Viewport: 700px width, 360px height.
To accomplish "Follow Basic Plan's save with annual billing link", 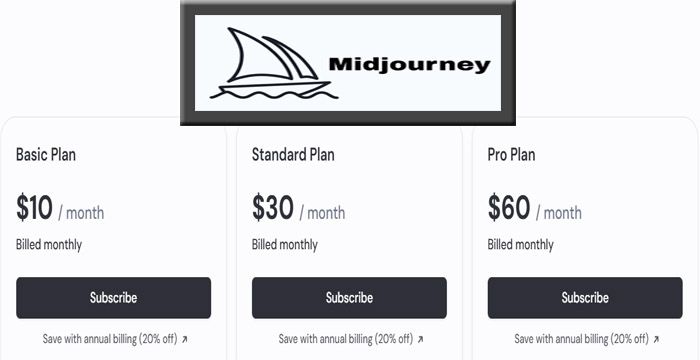I will click(110, 339).
